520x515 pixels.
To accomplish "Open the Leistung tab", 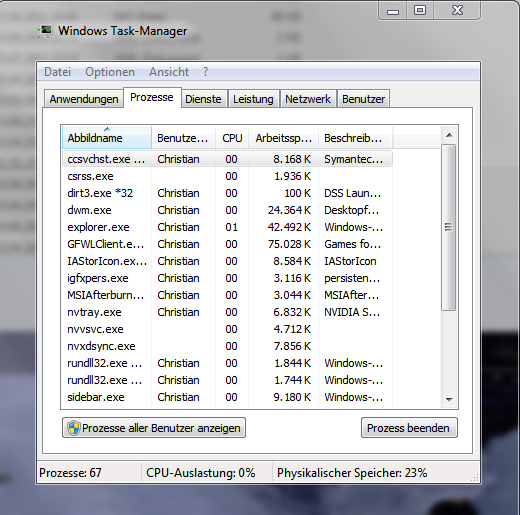I will (x=253, y=99).
